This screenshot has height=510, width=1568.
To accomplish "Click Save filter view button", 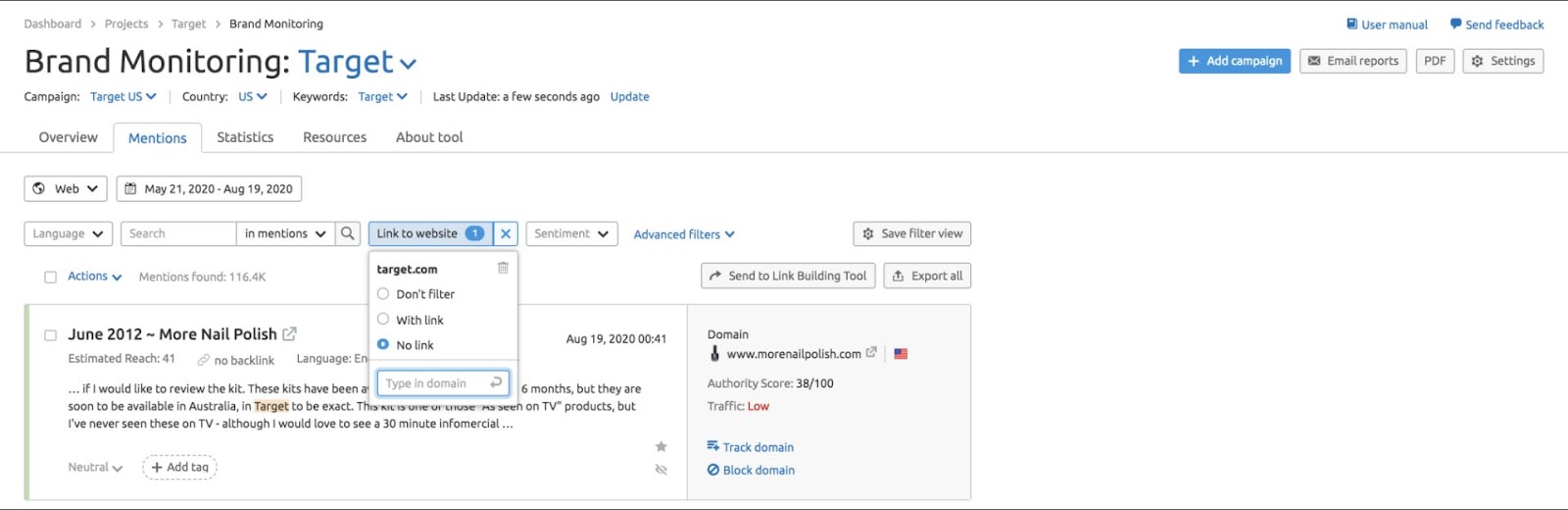I will (912, 233).
